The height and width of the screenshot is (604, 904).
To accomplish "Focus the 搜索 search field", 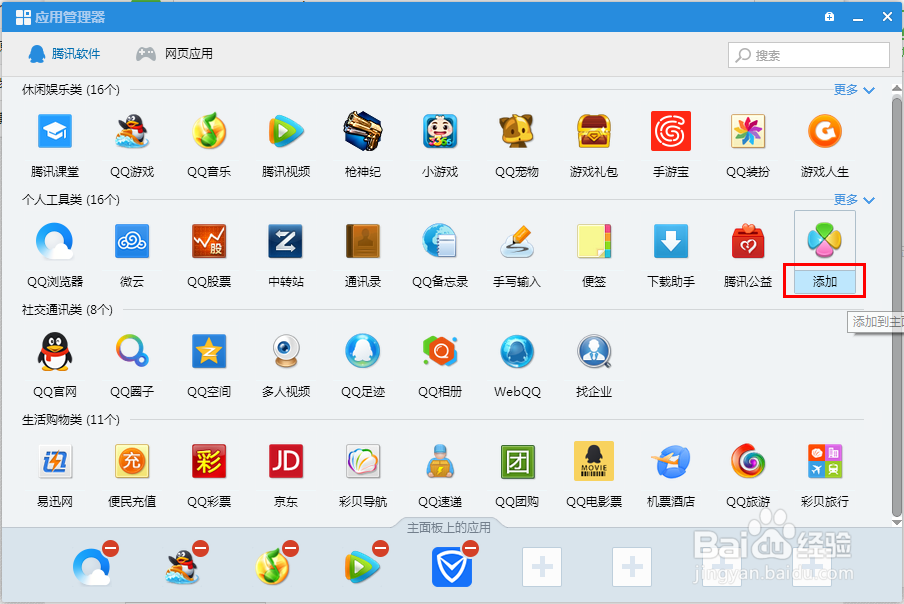I will (808, 55).
